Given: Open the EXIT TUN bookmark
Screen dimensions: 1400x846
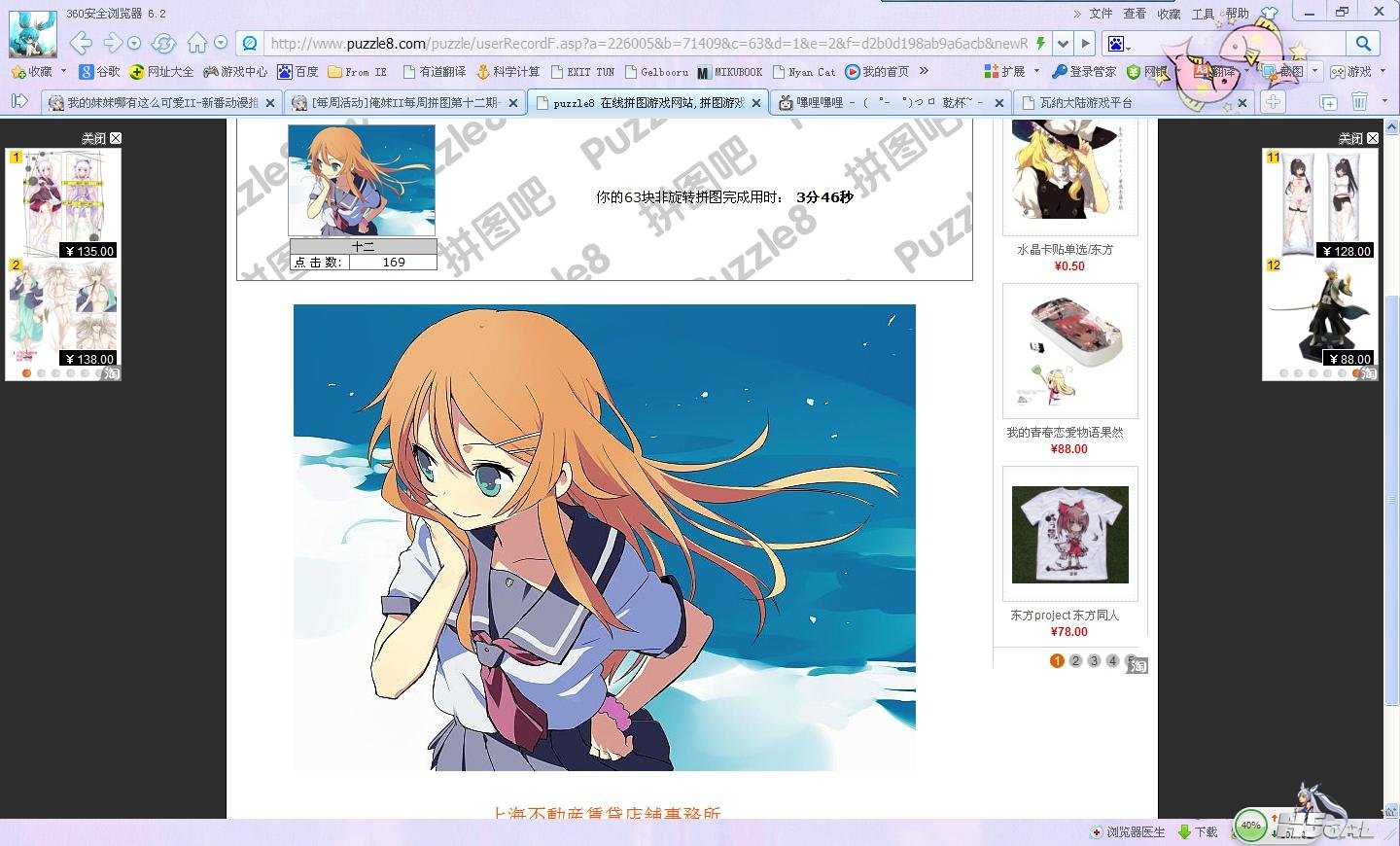Looking at the screenshot, I should click(x=582, y=72).
